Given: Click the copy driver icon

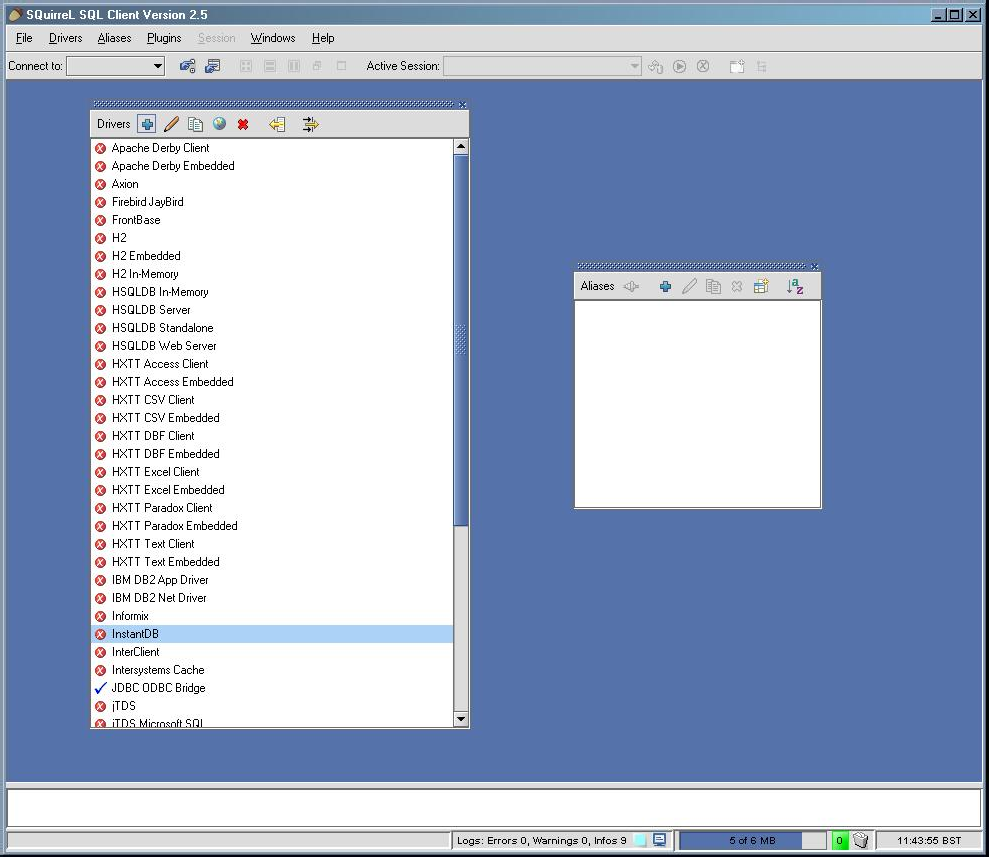Looking at the screenshot, I should tap(195, 124).
